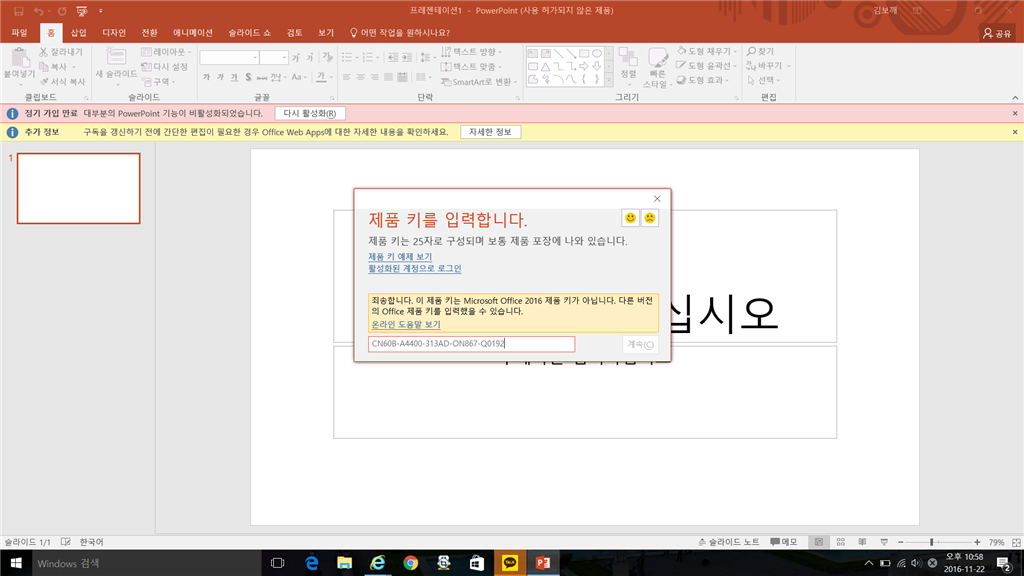Click the 붙여넣기 paste icon
The image size is (1024, 576).
click(x=19, y=59)
